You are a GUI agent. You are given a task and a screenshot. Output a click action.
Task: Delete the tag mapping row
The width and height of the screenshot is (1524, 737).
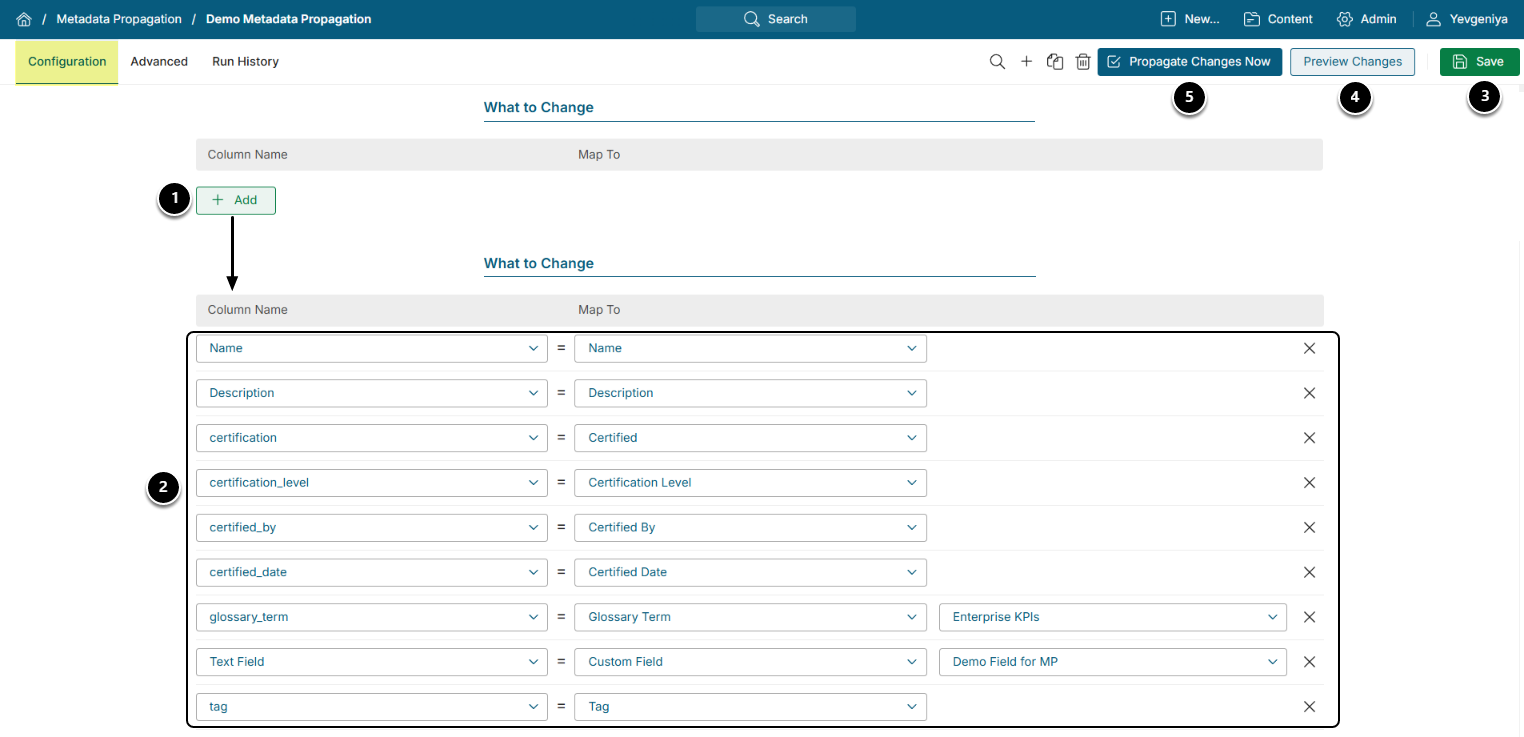click(1309, 707)
